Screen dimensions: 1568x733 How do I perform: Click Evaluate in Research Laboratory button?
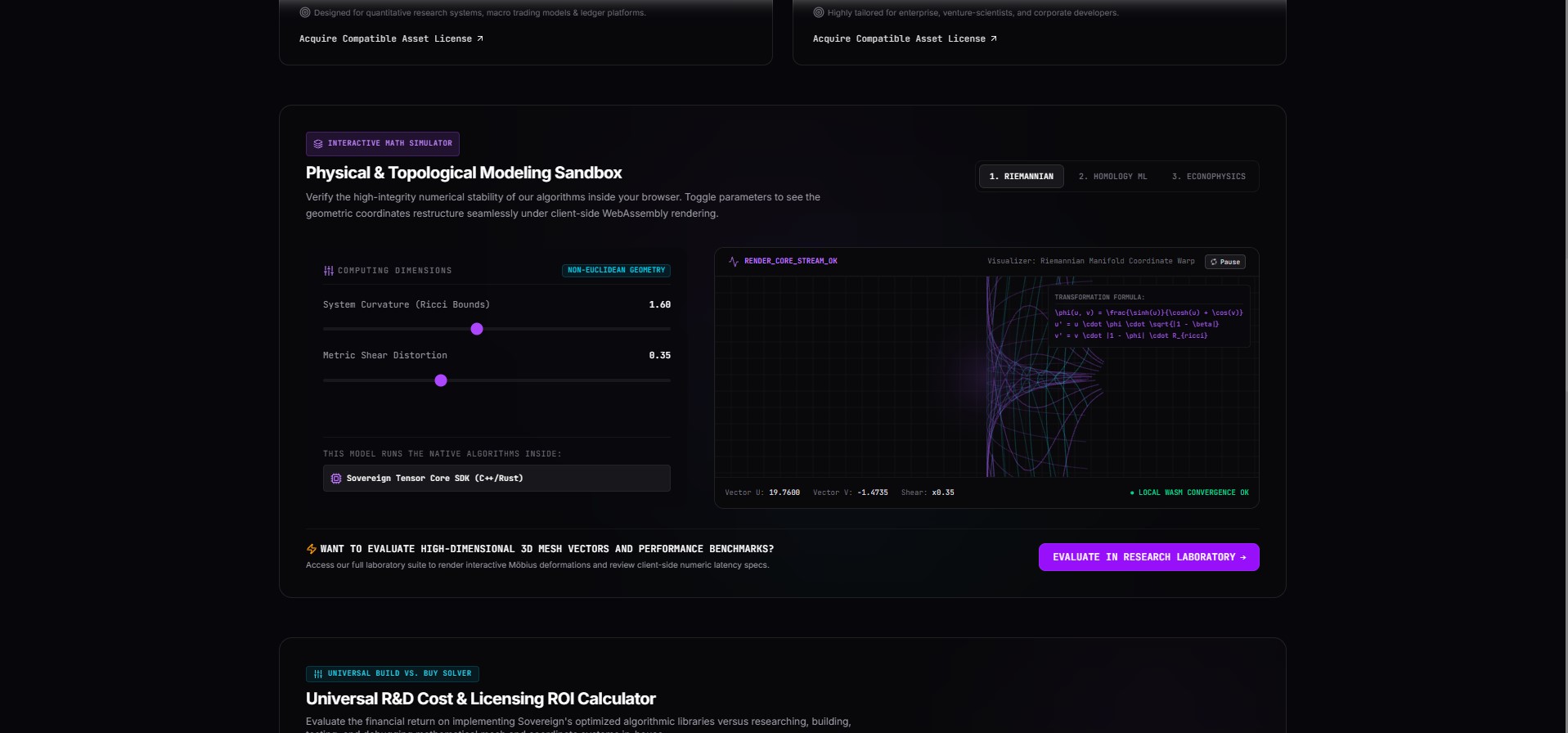tap(1149, 557)
